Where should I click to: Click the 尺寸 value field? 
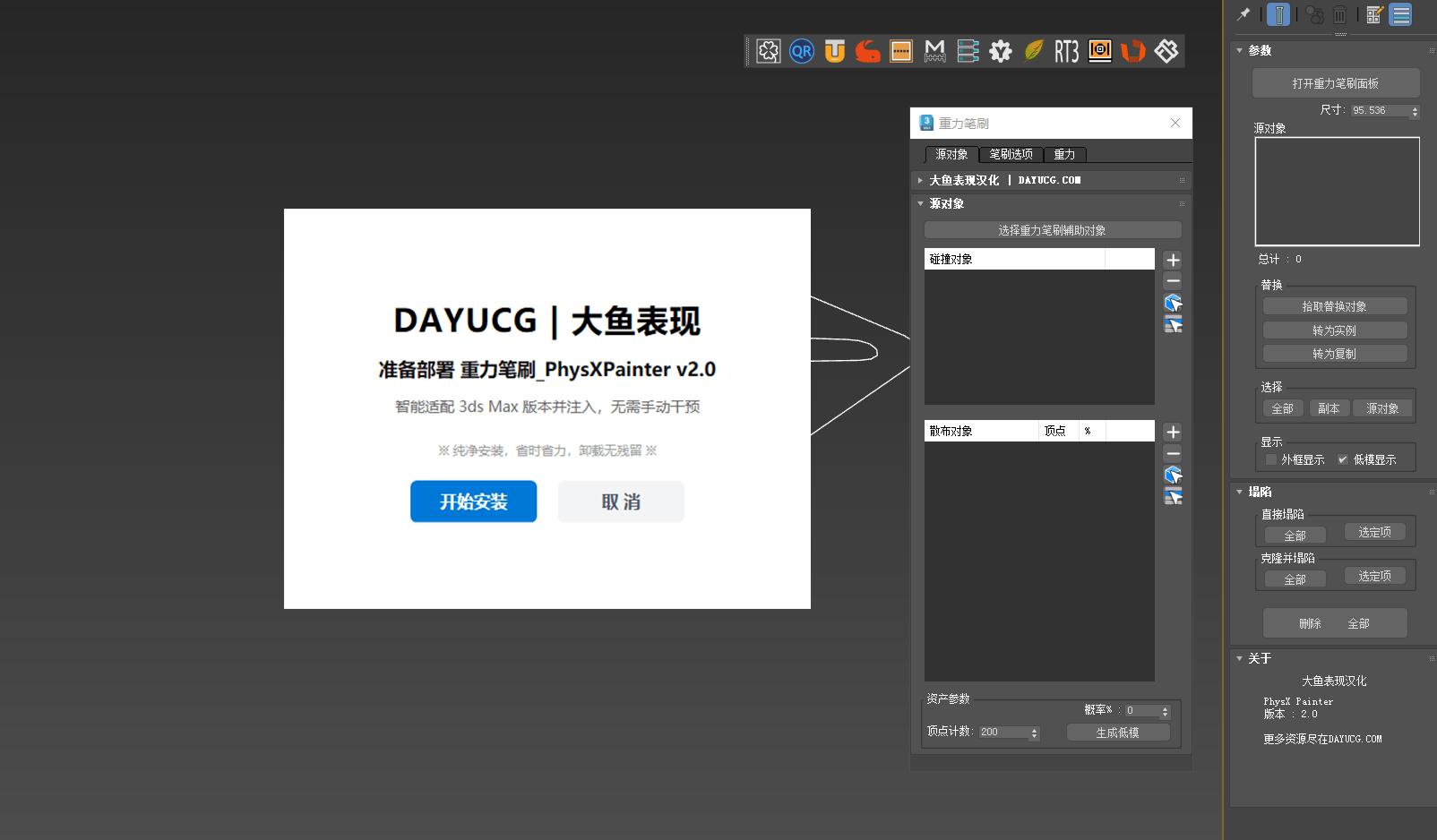[1380, 111]
